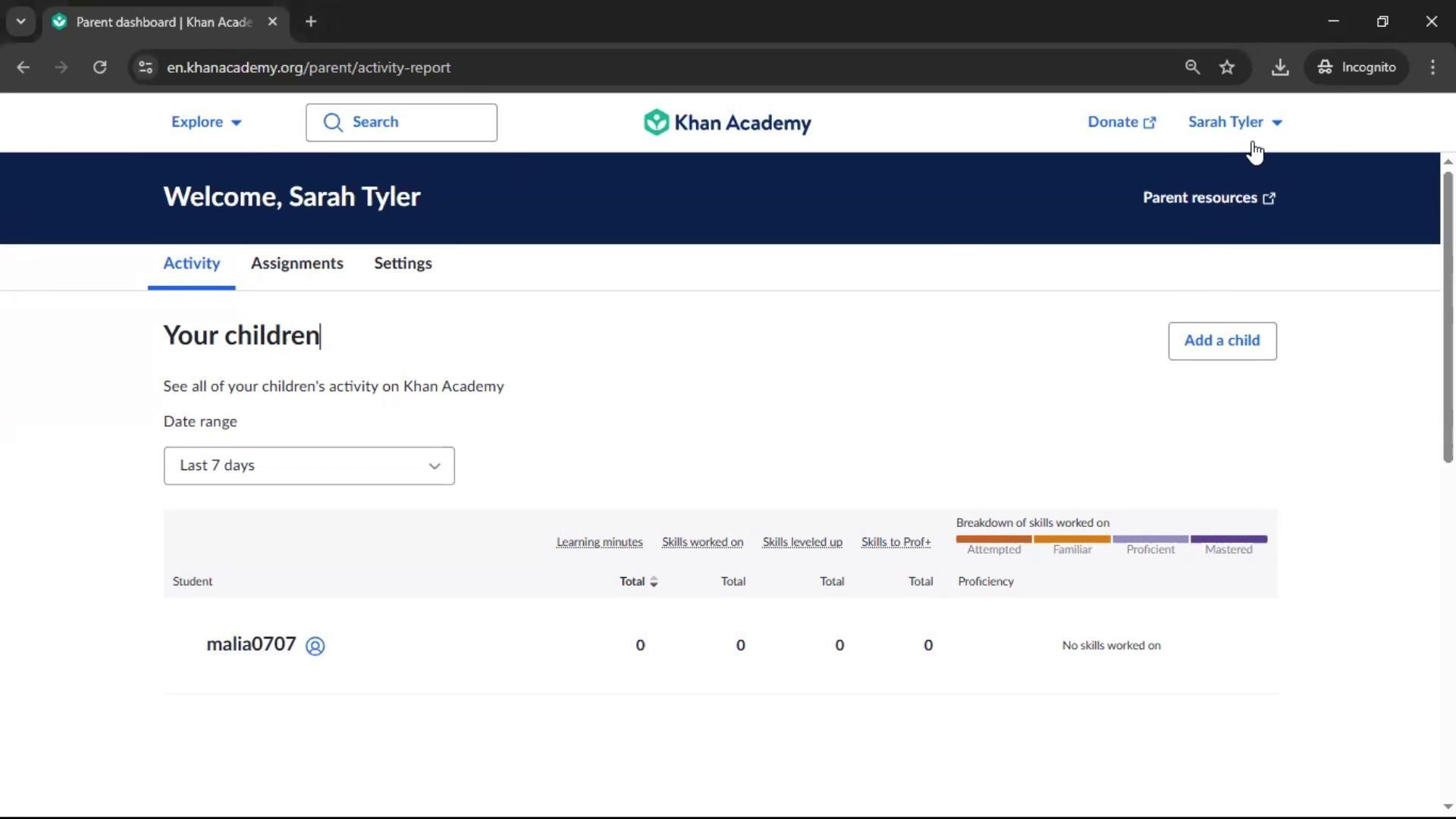
Task: Click malia0707's profile icon
Action: [315, 645]
